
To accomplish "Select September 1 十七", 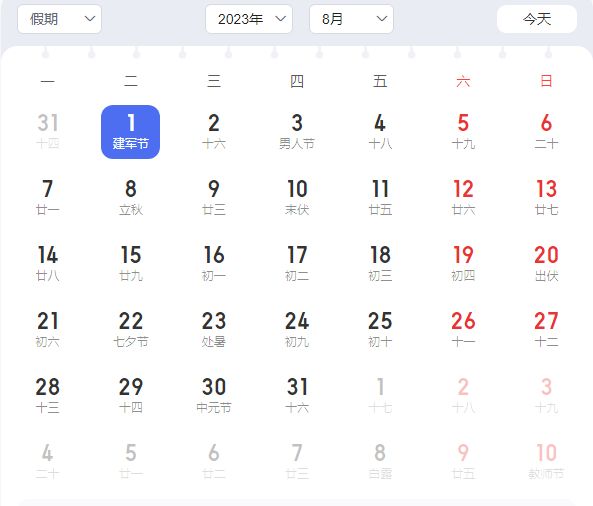I will 380,396.
